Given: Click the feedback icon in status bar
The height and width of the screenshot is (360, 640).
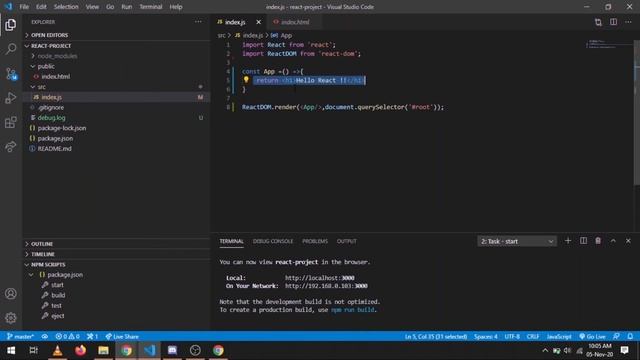Looking at the screenshot, I should pyautogui.click(x=616, y=336).
